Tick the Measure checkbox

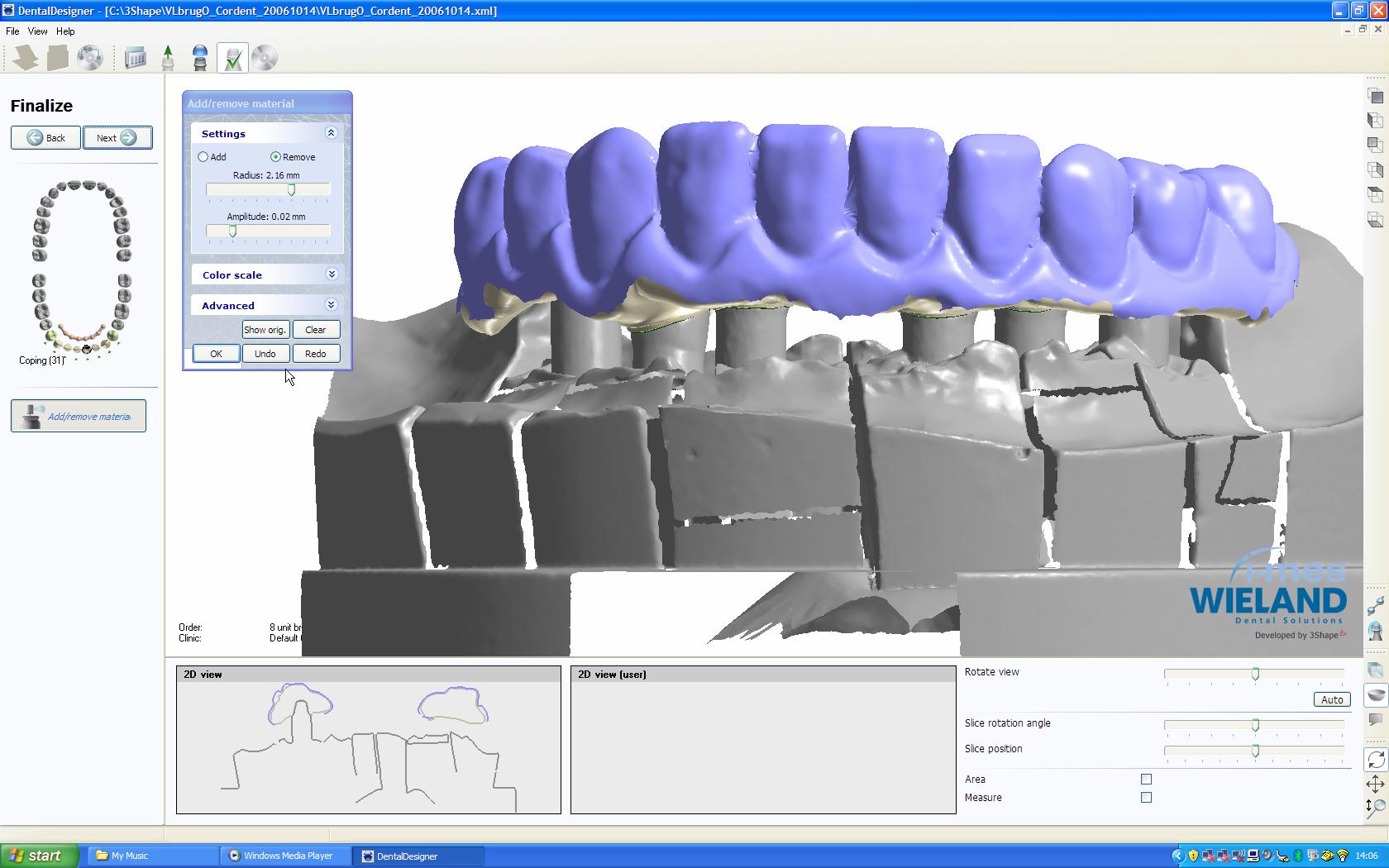(1146, 798)
